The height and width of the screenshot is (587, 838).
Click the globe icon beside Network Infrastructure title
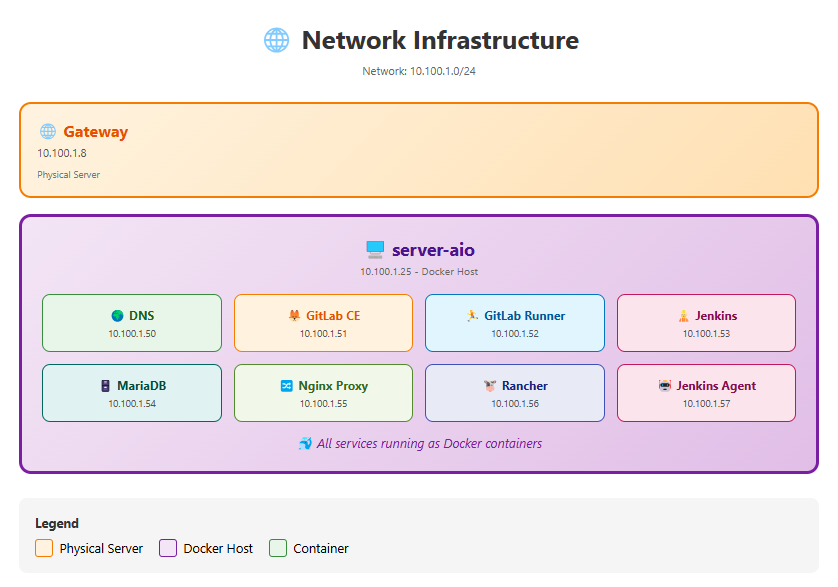coord(276,40)
